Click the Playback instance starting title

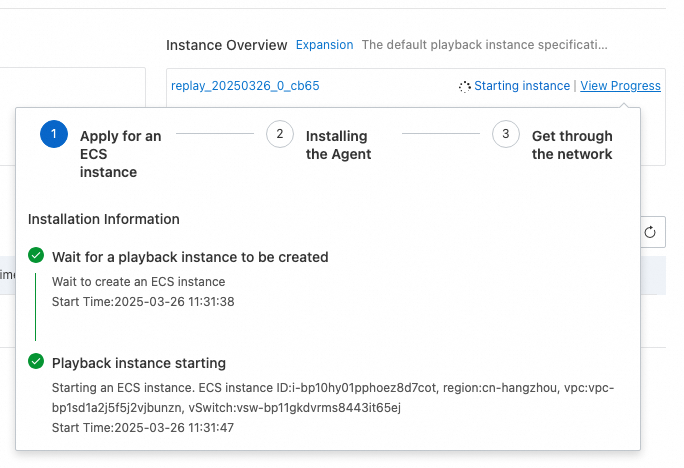point(139,363)
